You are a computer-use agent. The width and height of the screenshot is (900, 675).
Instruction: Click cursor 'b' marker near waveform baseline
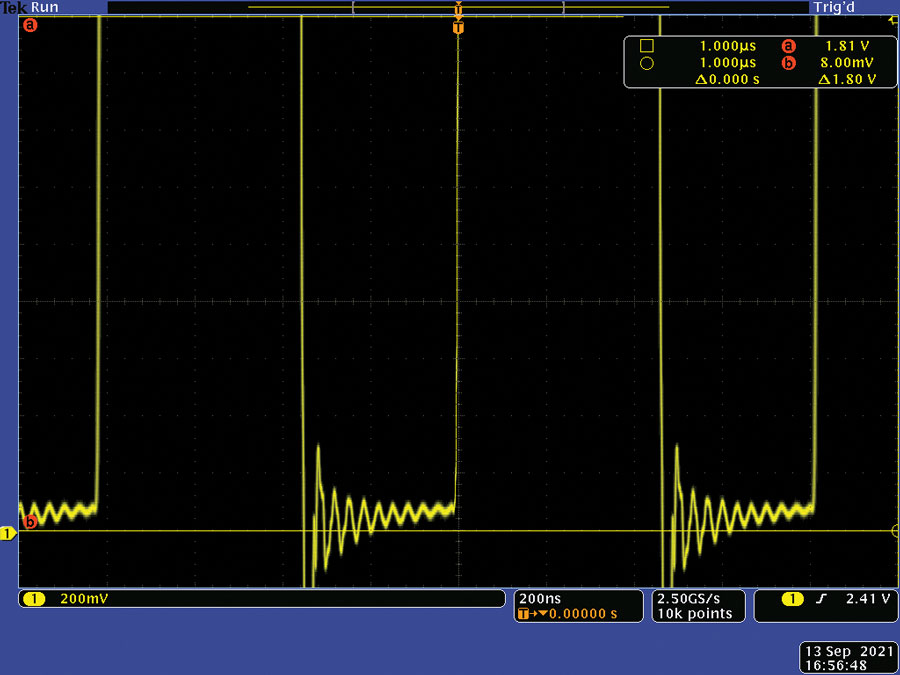[30, 522]
